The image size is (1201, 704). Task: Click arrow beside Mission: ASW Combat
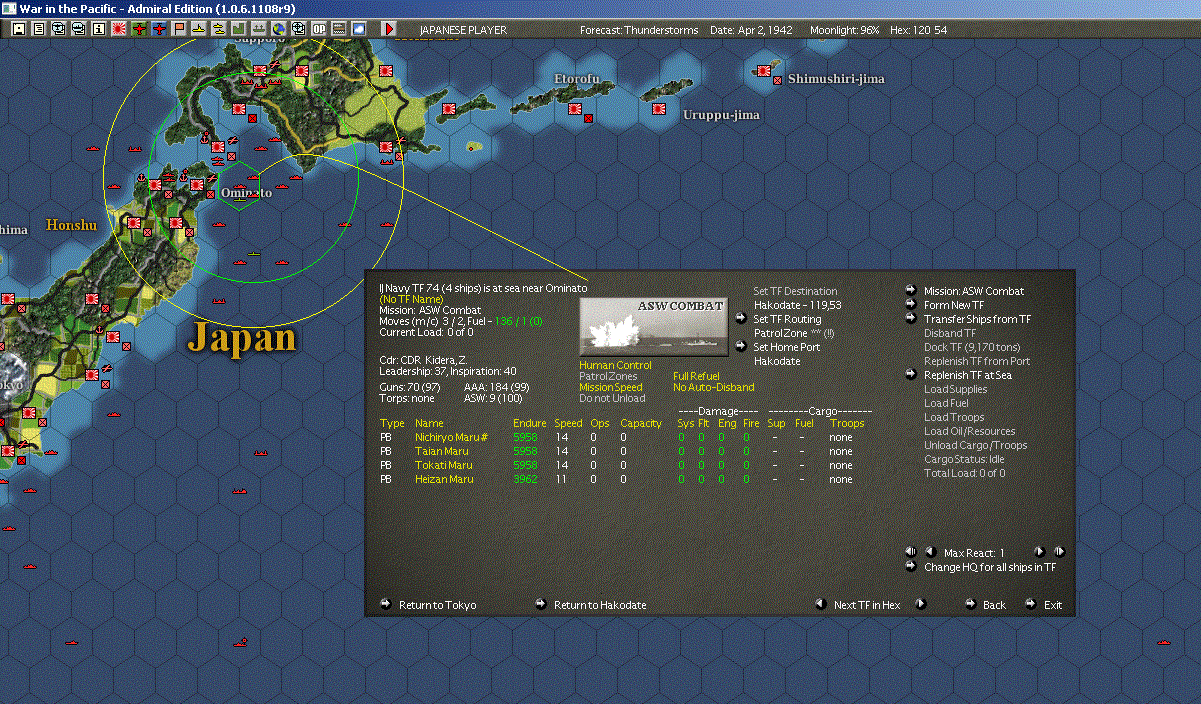[x=911, y=291]
